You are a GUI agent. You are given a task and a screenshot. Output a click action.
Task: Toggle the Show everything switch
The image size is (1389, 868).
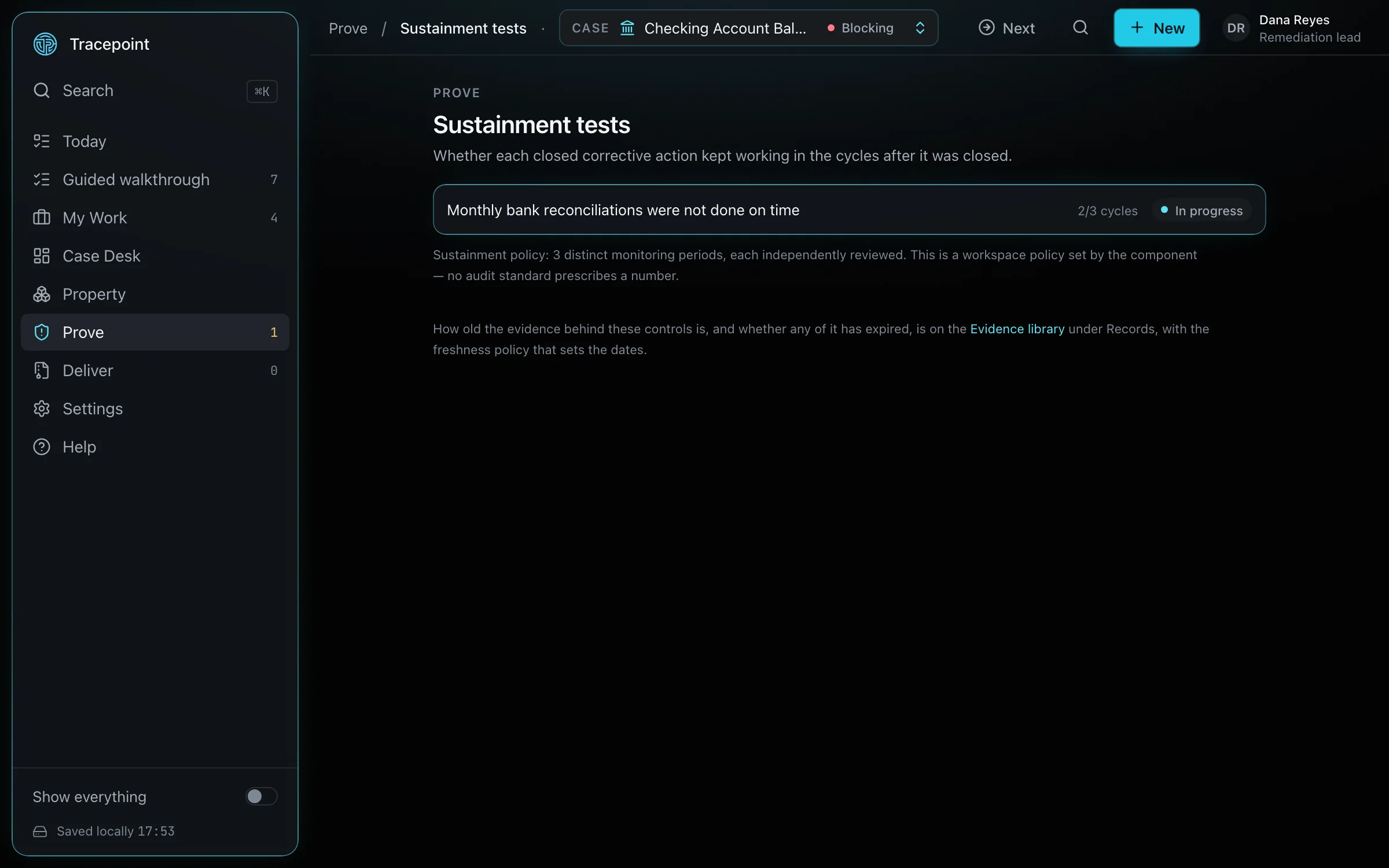tap(262, 796)
